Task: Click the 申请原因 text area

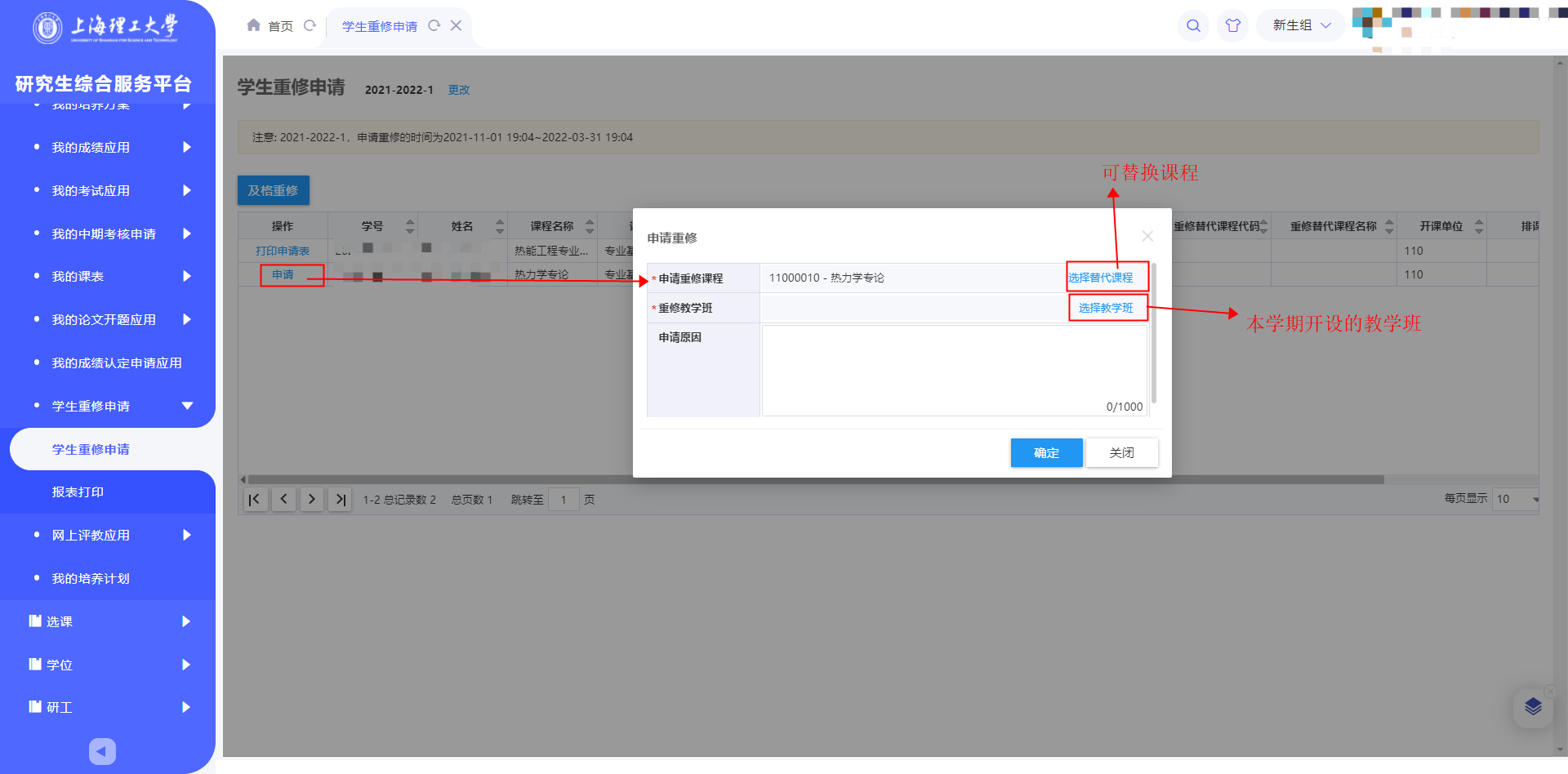Action: 953,370
